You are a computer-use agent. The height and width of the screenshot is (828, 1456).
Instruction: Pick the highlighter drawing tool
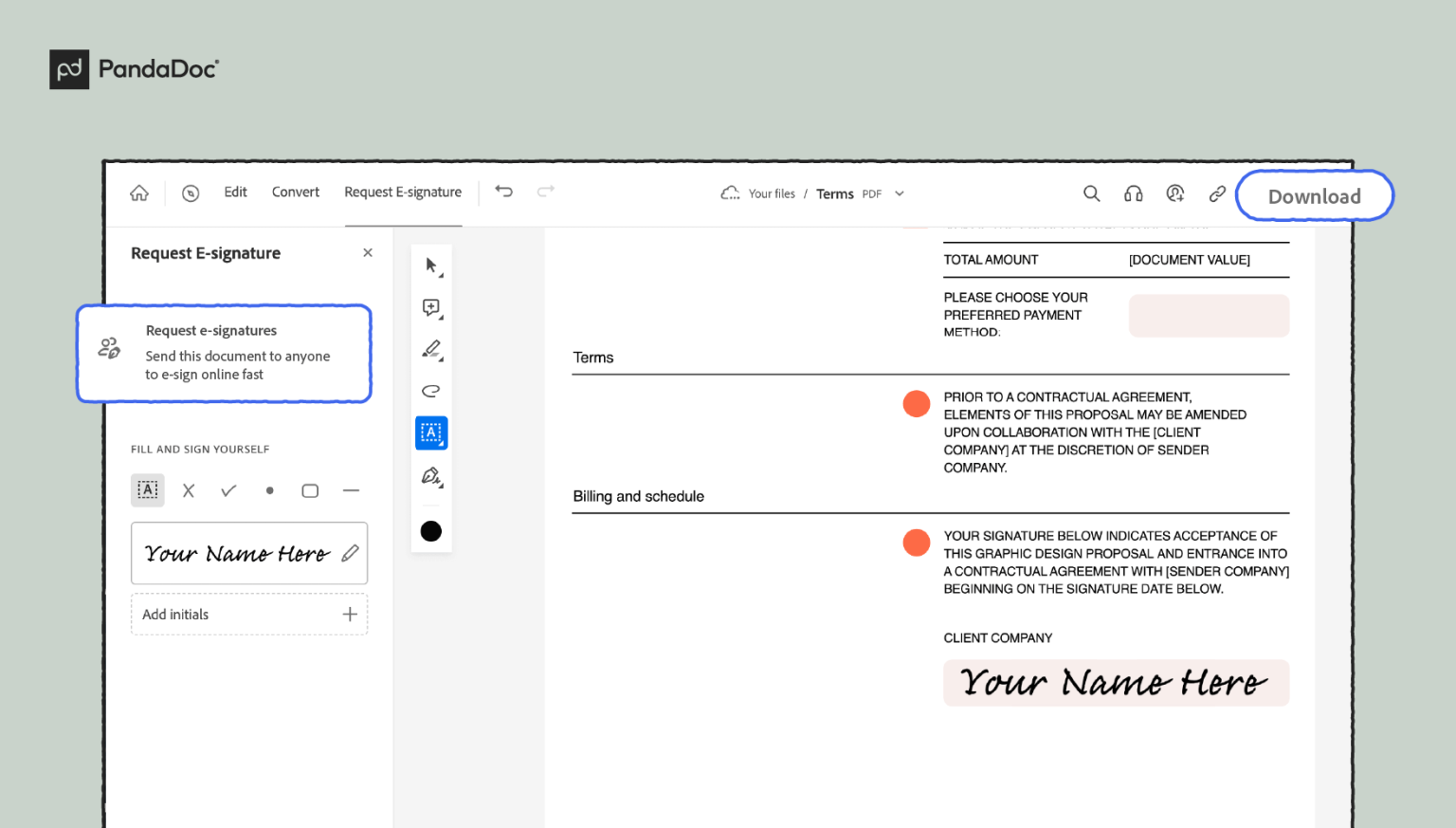click(x=431, y=349)
